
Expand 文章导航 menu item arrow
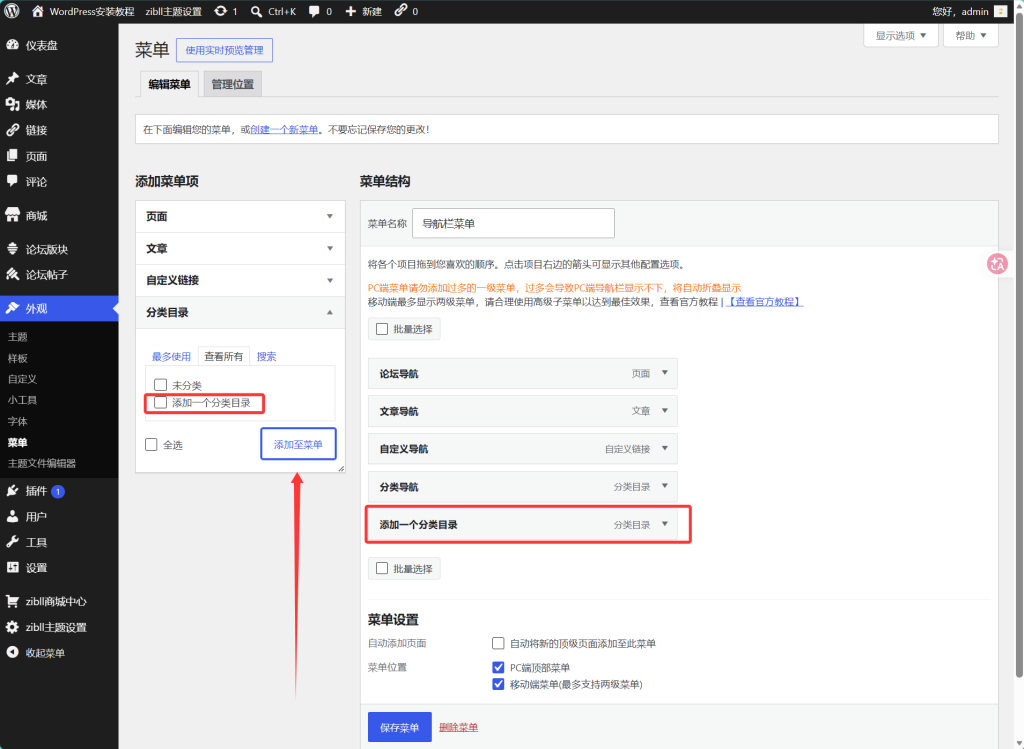click(665, 411)
